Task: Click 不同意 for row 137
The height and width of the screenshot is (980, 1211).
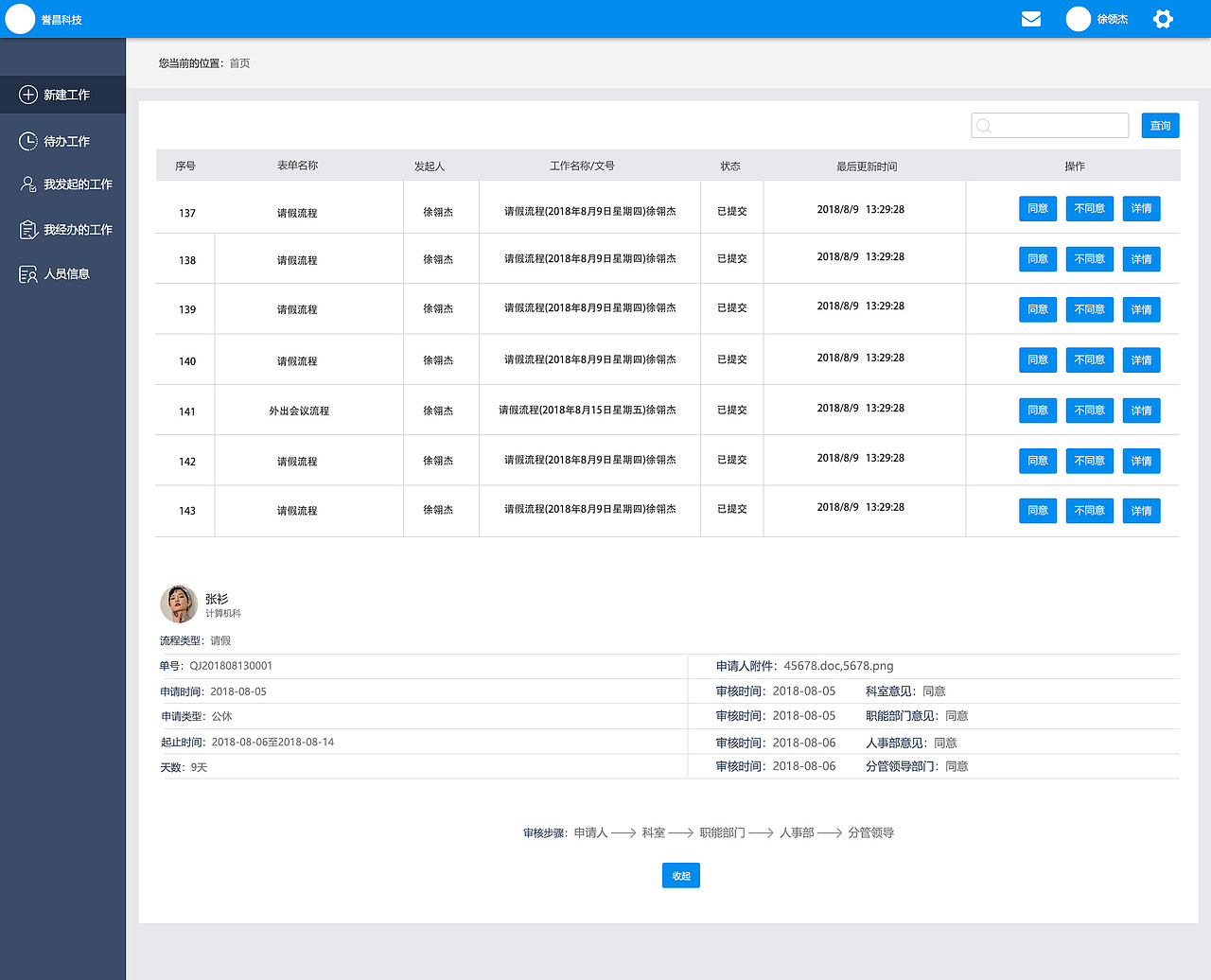Action: click(x=1089, y=208)
